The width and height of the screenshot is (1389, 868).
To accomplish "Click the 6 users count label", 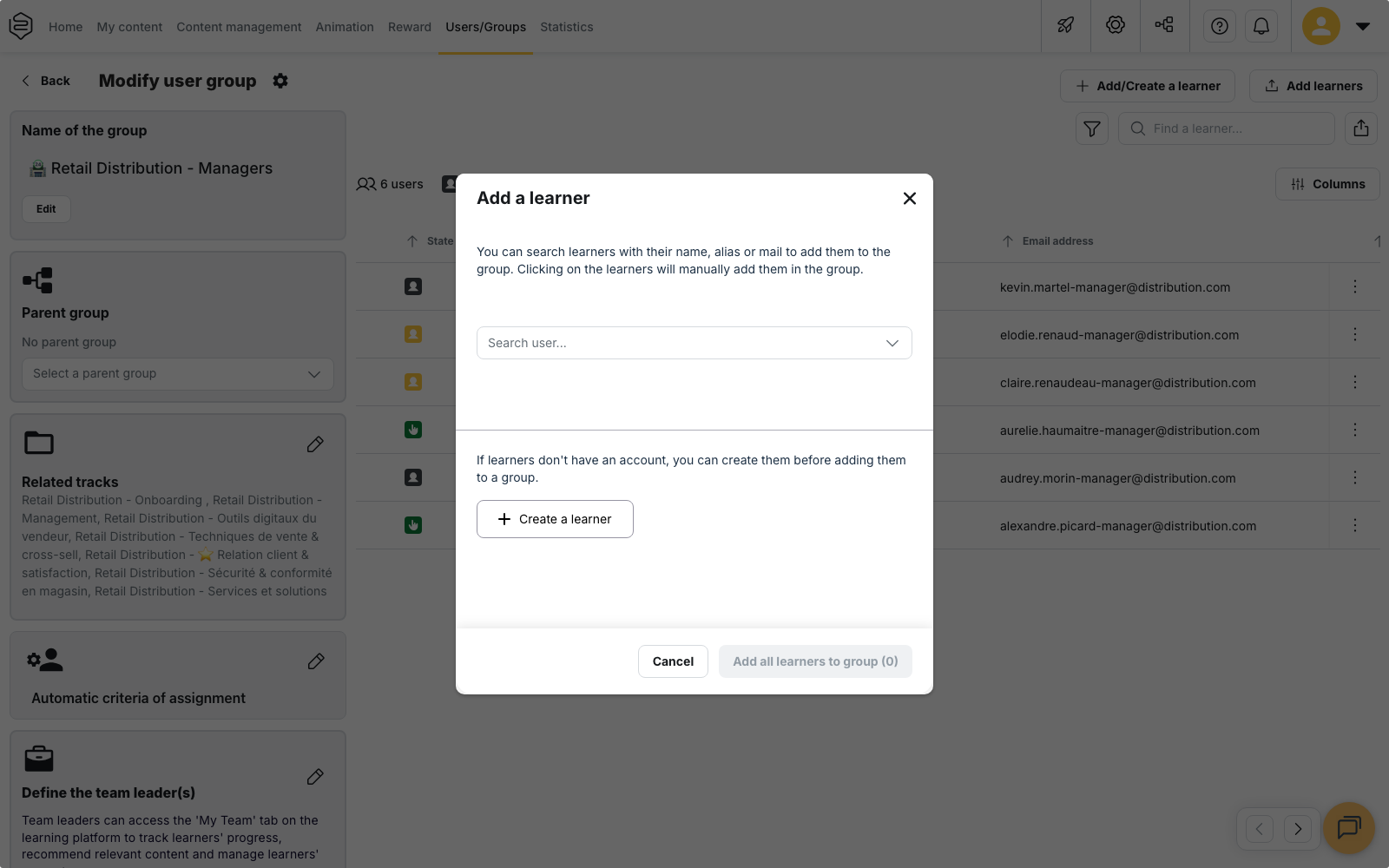I will pyautogui.click(x=390, y=184).
